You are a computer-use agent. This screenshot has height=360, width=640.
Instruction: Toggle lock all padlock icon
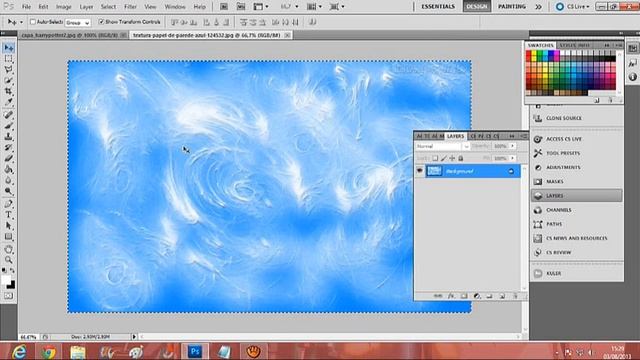click(461, 158)
